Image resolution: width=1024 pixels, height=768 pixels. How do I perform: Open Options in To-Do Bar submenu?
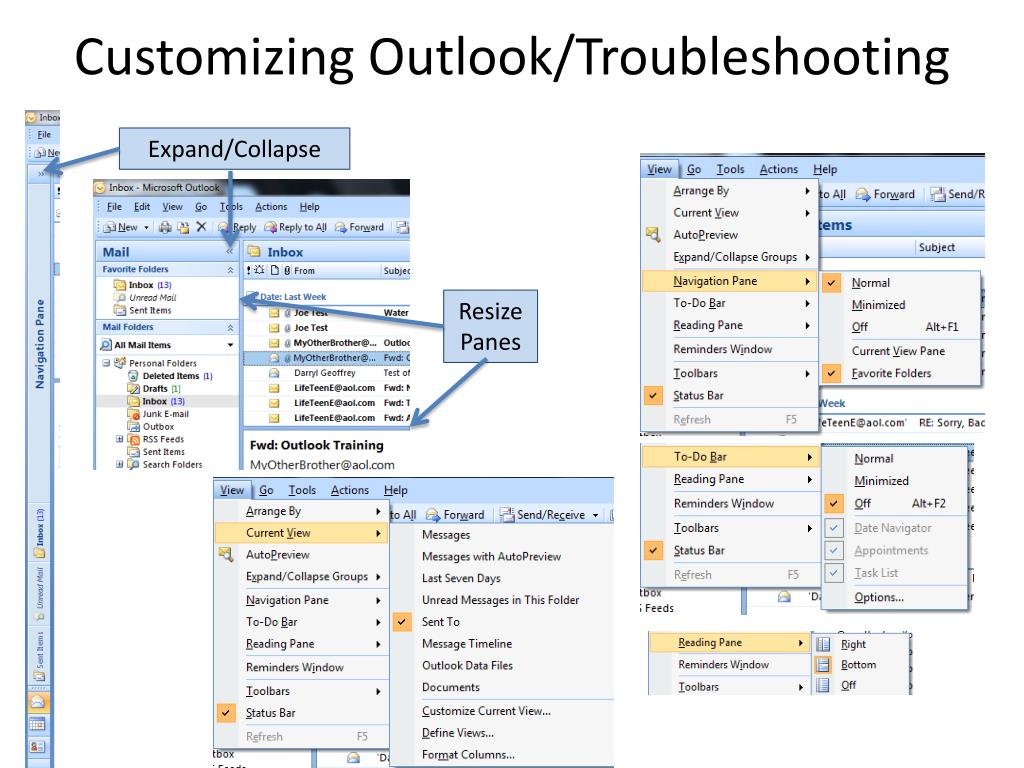[x=879, y=597]
